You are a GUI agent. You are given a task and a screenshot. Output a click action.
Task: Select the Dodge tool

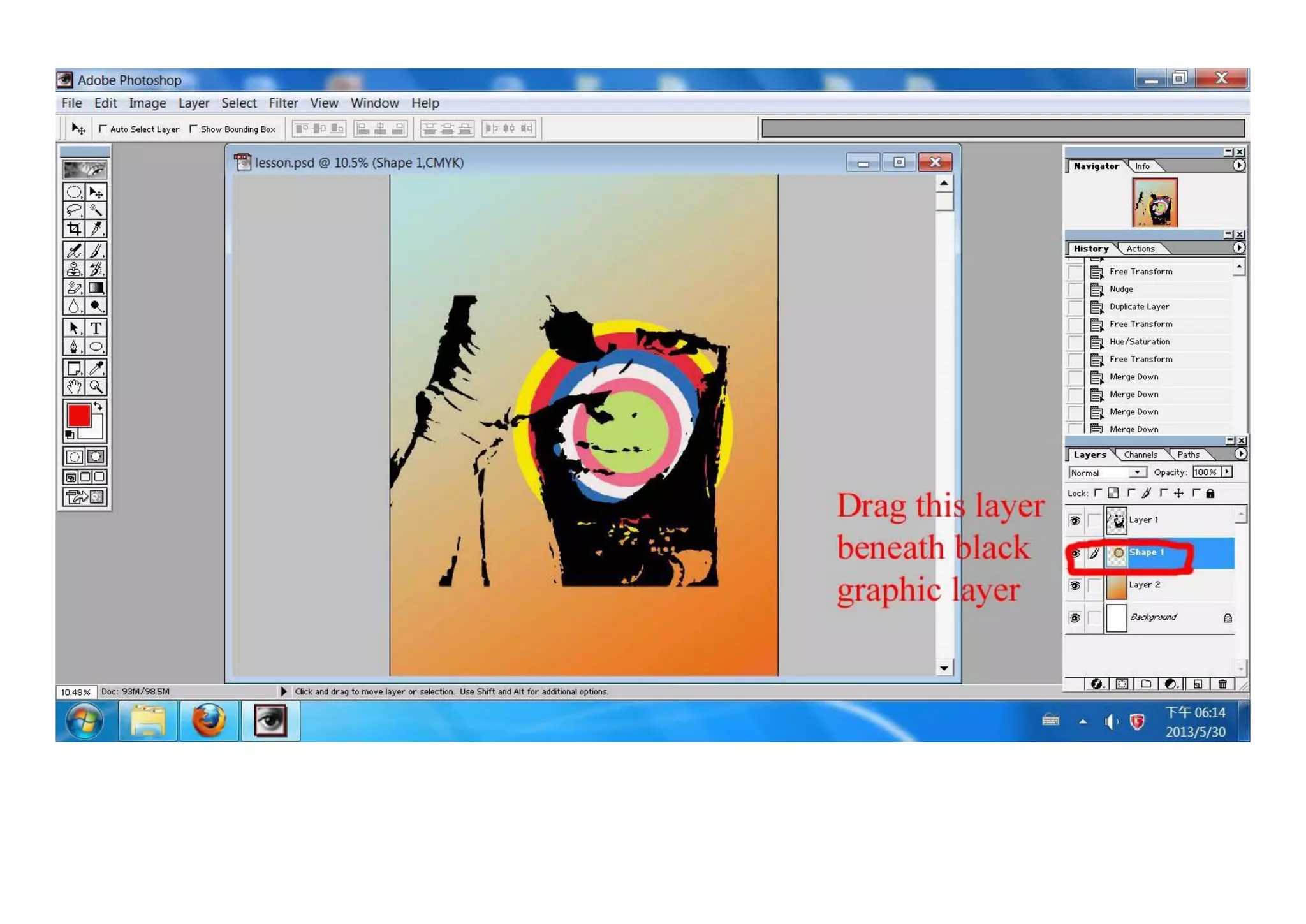tap(96, 306)
